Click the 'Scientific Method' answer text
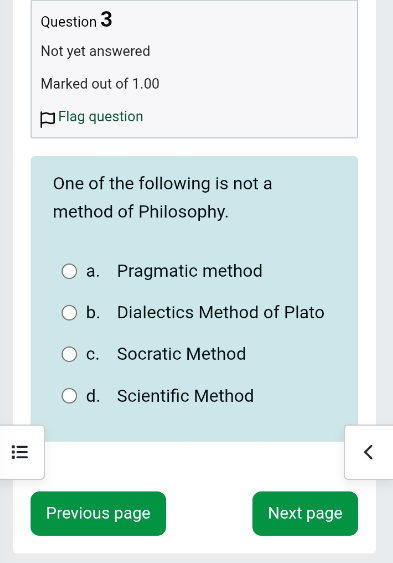 click(x=185, y=396)
